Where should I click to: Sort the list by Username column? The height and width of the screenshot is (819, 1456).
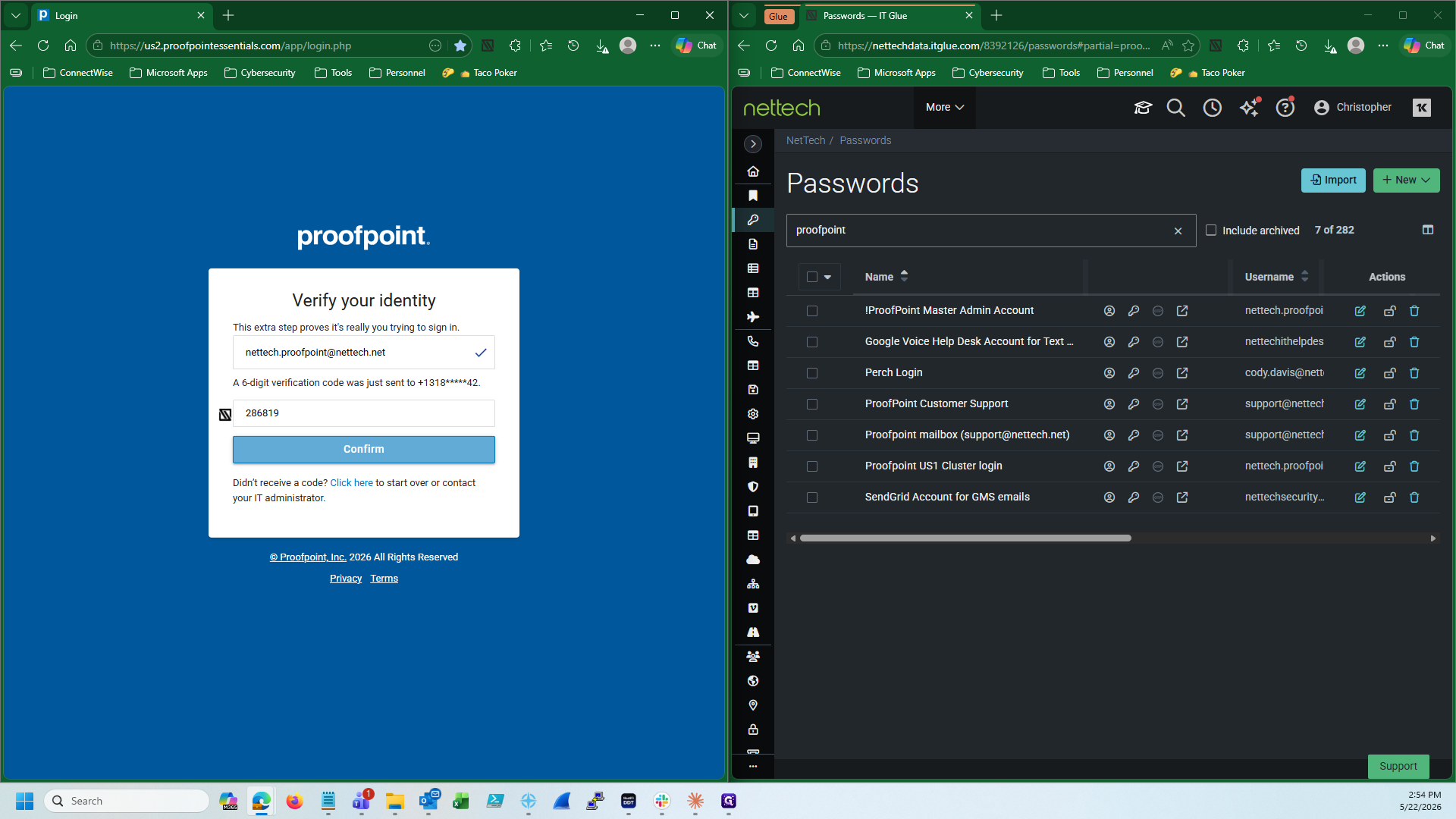[x=1276, y=277]
